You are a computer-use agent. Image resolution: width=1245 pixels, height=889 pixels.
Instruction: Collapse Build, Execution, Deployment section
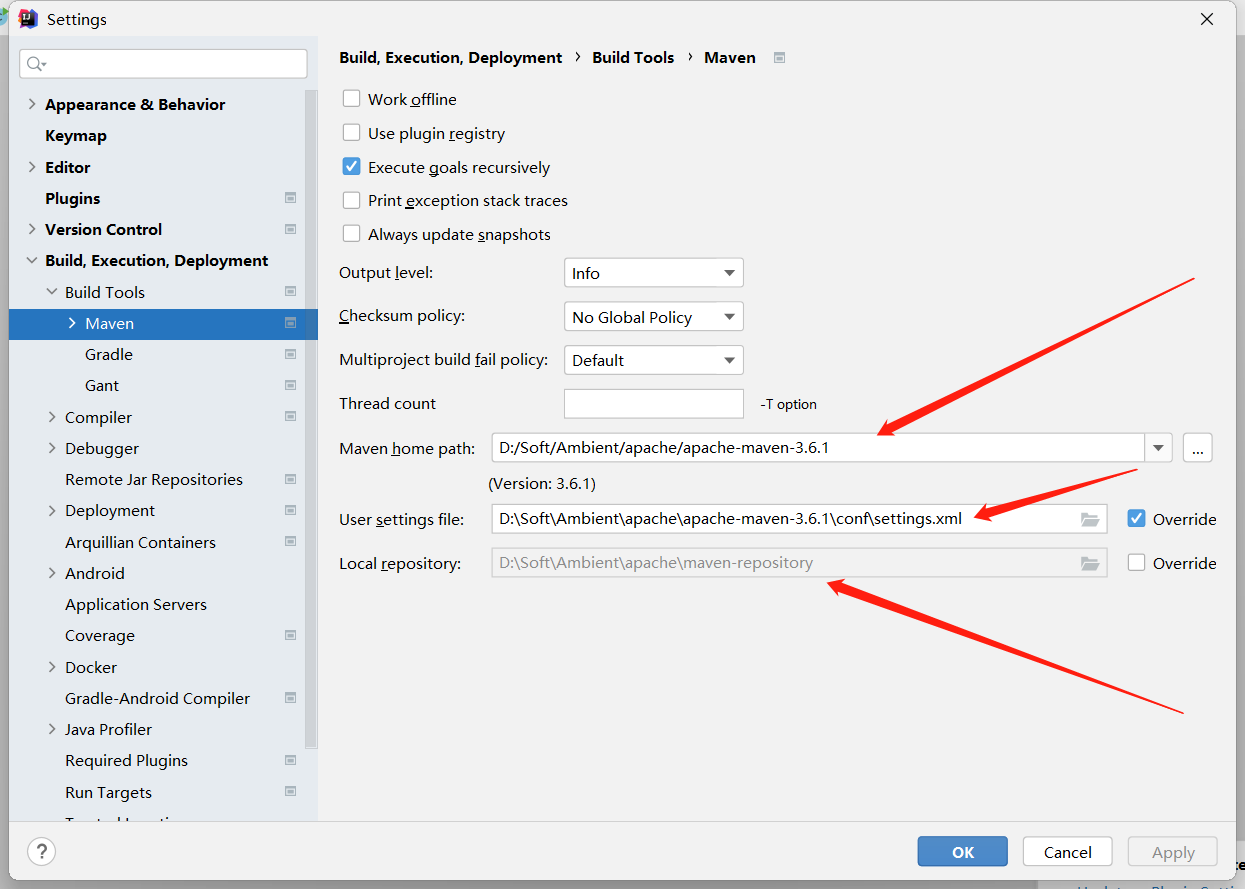click(32, 260)
